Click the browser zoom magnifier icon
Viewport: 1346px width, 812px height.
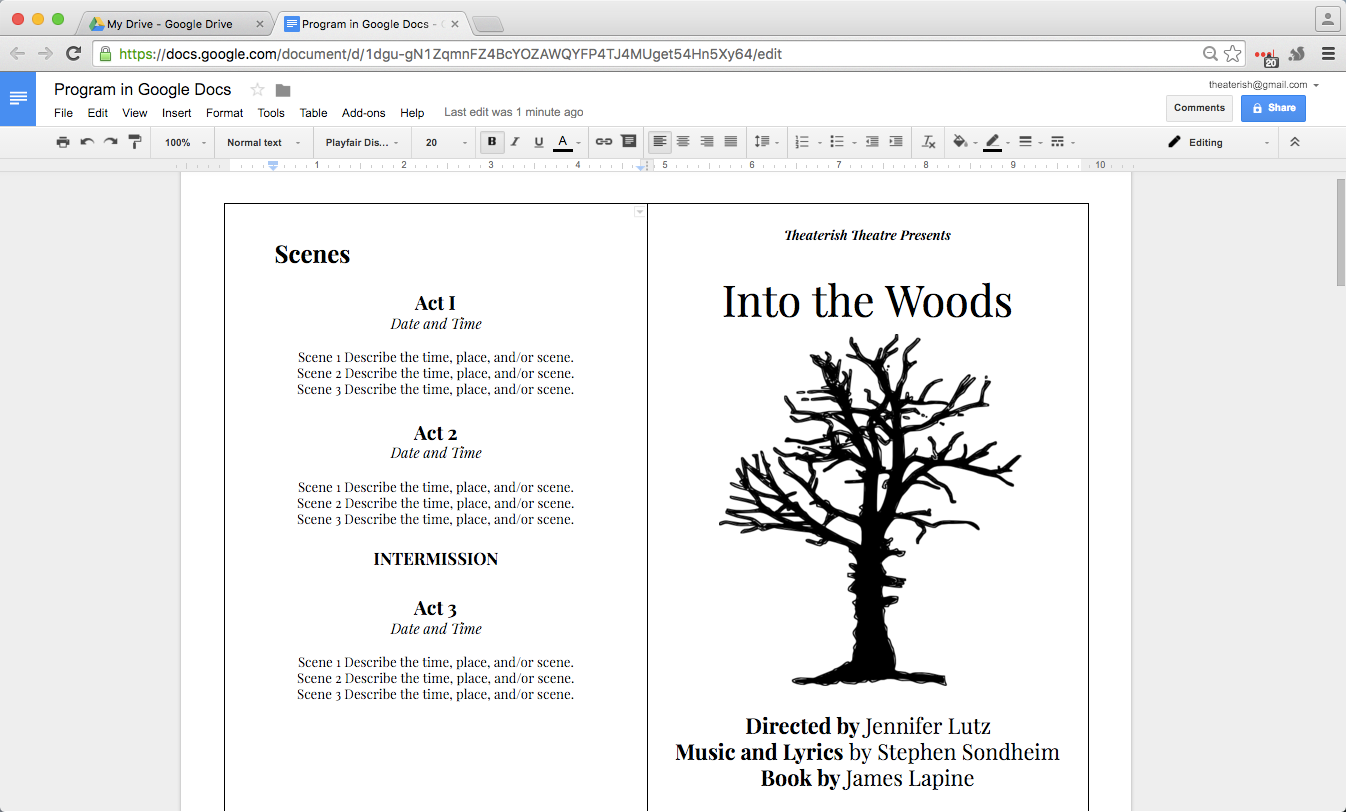[x=1210, y=54]
